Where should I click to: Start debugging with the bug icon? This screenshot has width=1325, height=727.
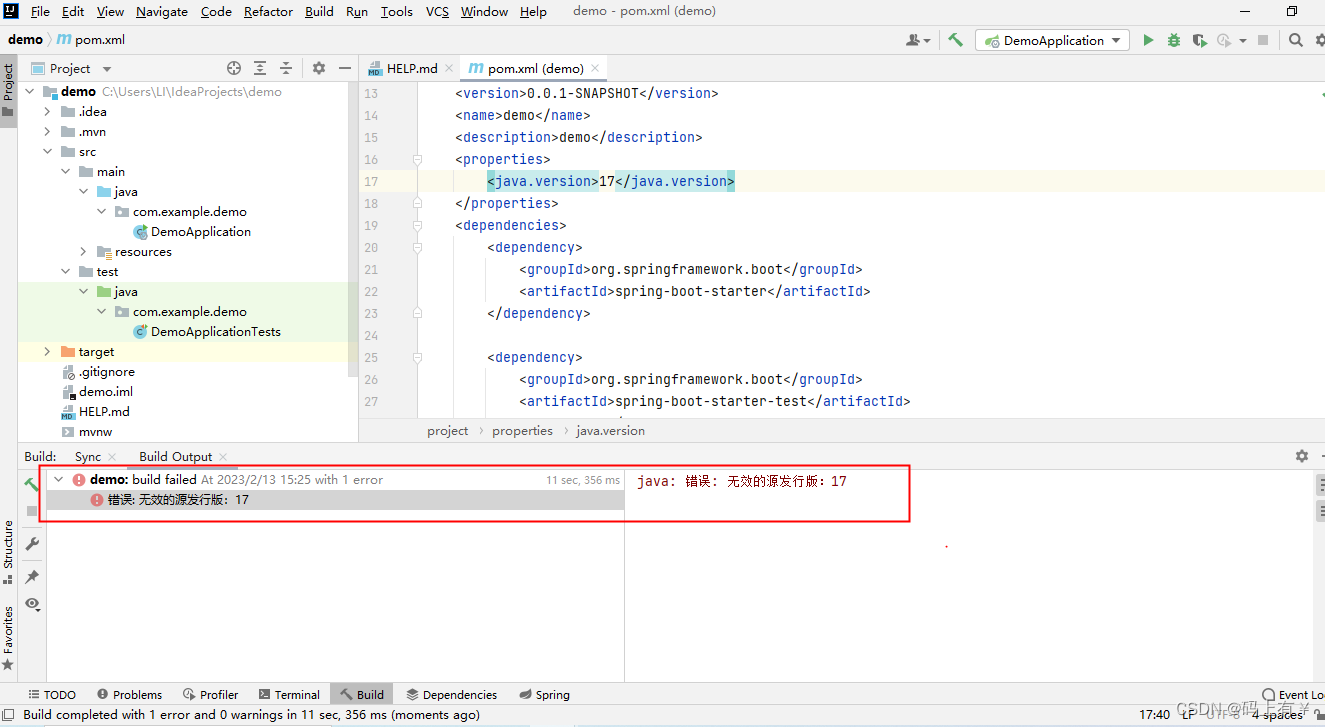pos(1174,40)
